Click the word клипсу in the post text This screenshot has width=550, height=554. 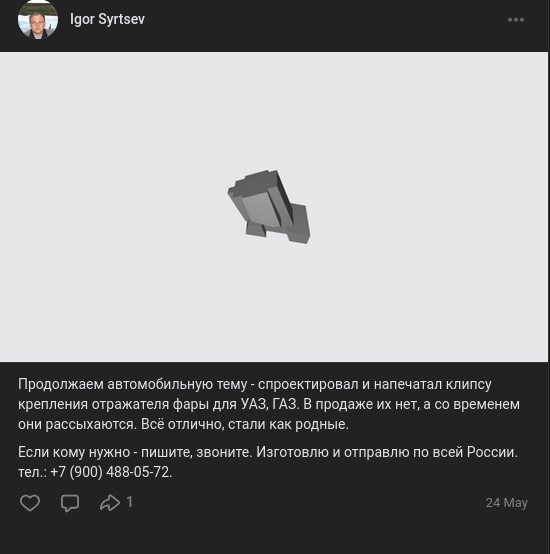(x=468, y=384)
